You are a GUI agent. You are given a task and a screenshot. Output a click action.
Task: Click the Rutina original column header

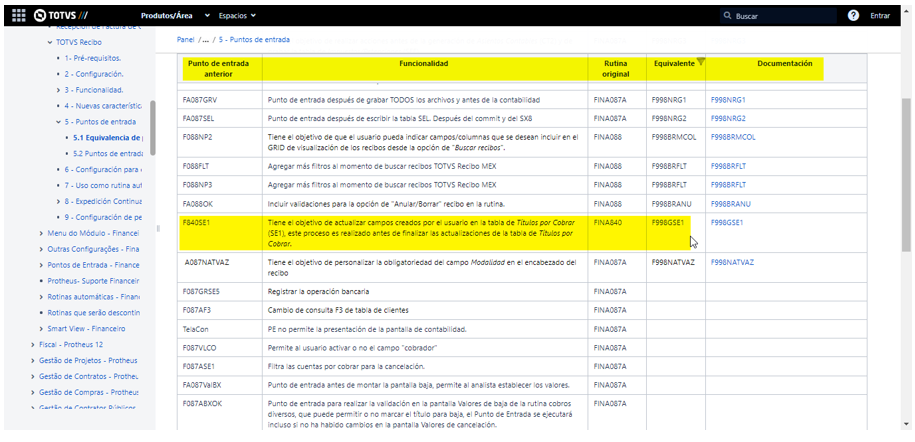point(617,68)
